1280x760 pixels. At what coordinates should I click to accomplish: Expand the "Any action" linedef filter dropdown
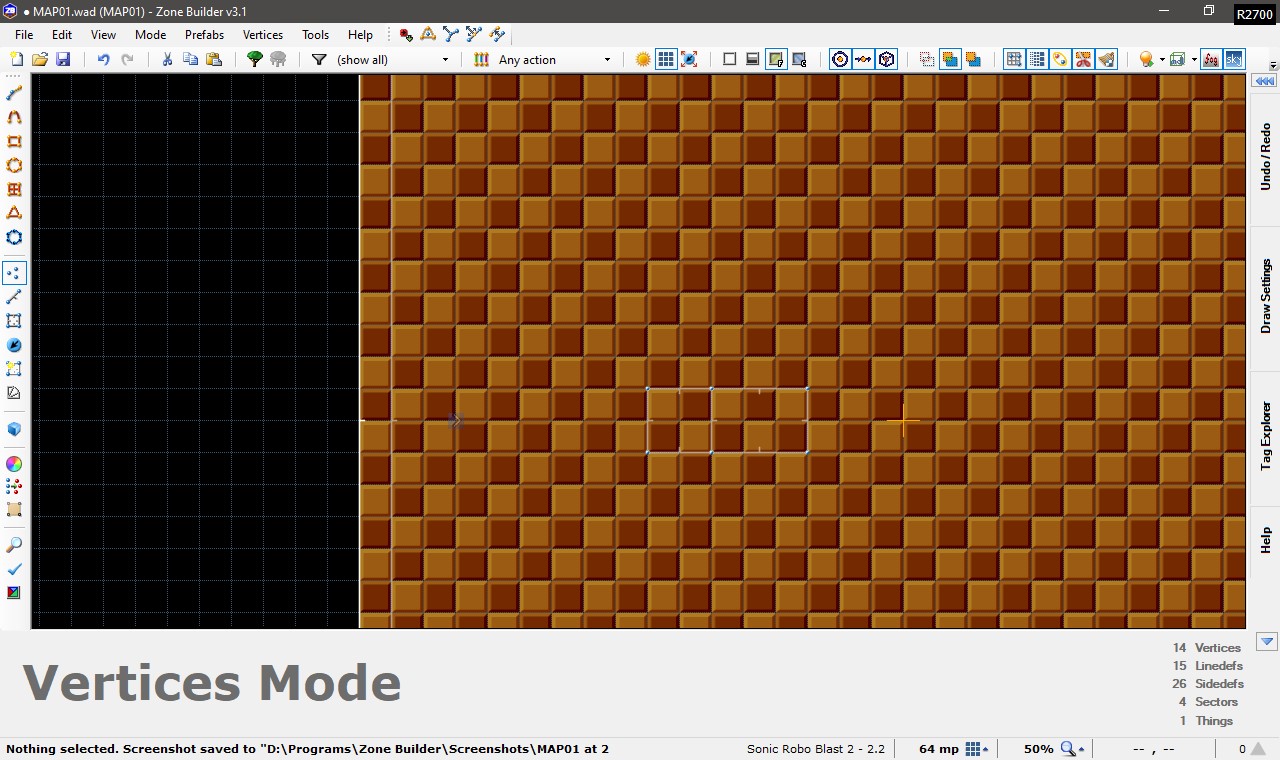tap(554, 60)
